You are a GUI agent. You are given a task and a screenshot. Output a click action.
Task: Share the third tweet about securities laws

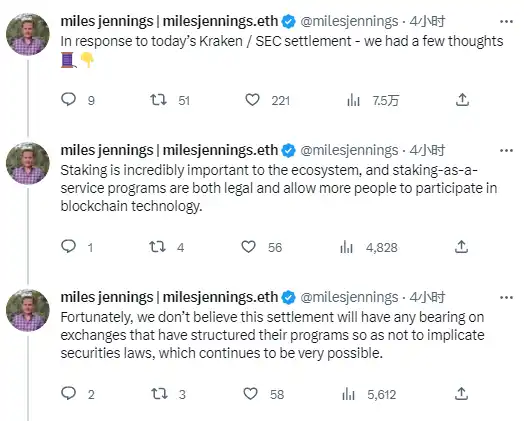[462, 394]
